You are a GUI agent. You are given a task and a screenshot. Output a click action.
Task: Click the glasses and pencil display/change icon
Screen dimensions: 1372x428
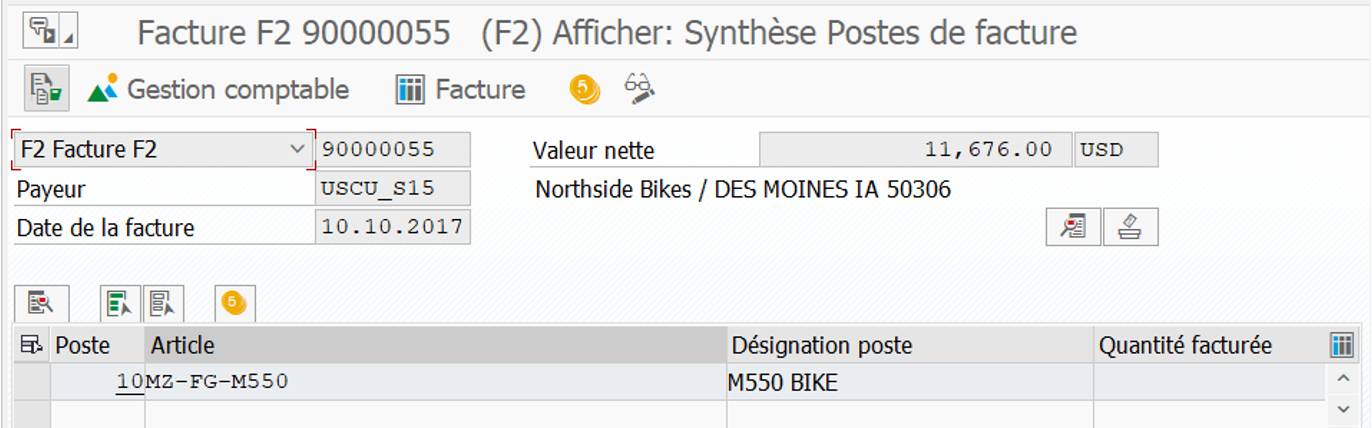(639, 88)
